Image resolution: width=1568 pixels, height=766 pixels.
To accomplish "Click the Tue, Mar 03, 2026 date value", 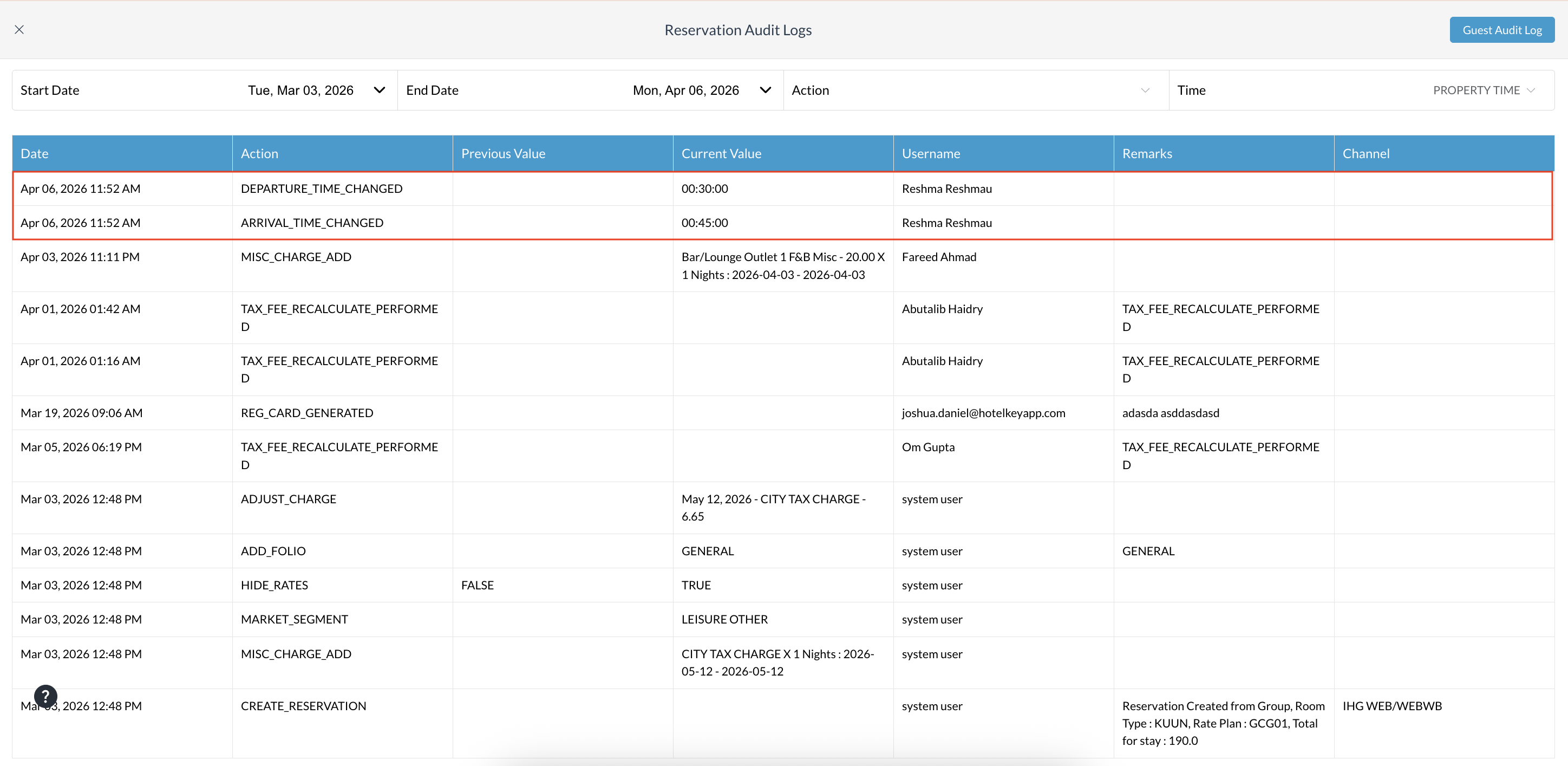I will 300,90.
